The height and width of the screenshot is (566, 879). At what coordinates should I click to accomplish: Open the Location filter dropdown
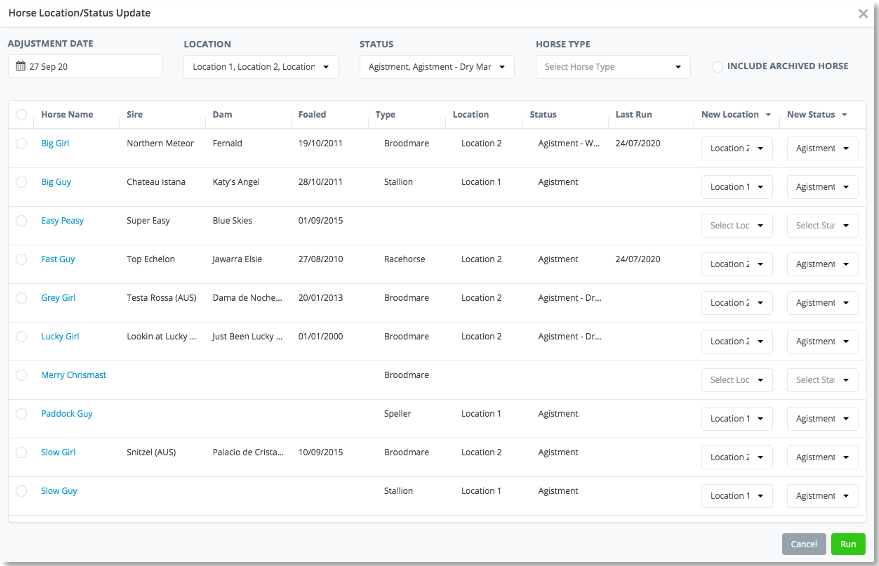[x=261, y=67]
